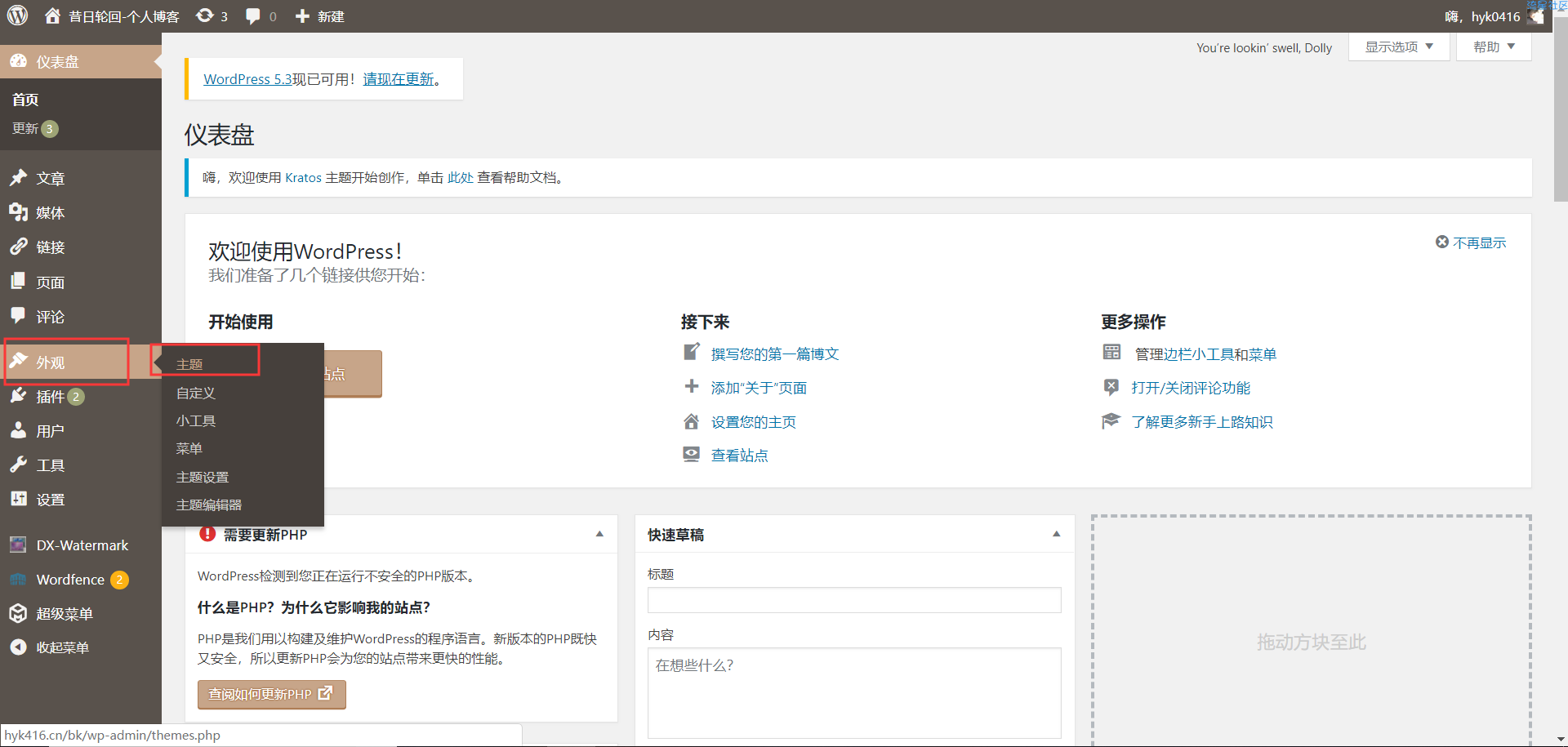Click the DX-Watermark icon
The width and height of the screenshot is (1568, 747).
pos(18,545)
